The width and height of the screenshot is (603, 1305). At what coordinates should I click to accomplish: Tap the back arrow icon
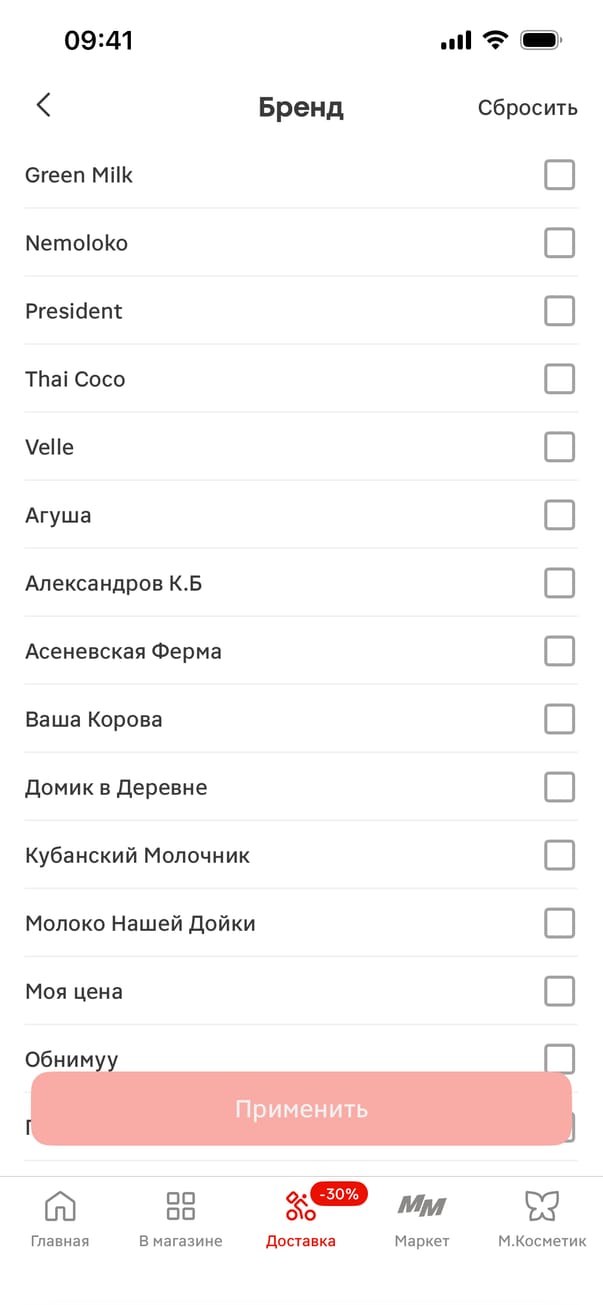click(43, 105)
